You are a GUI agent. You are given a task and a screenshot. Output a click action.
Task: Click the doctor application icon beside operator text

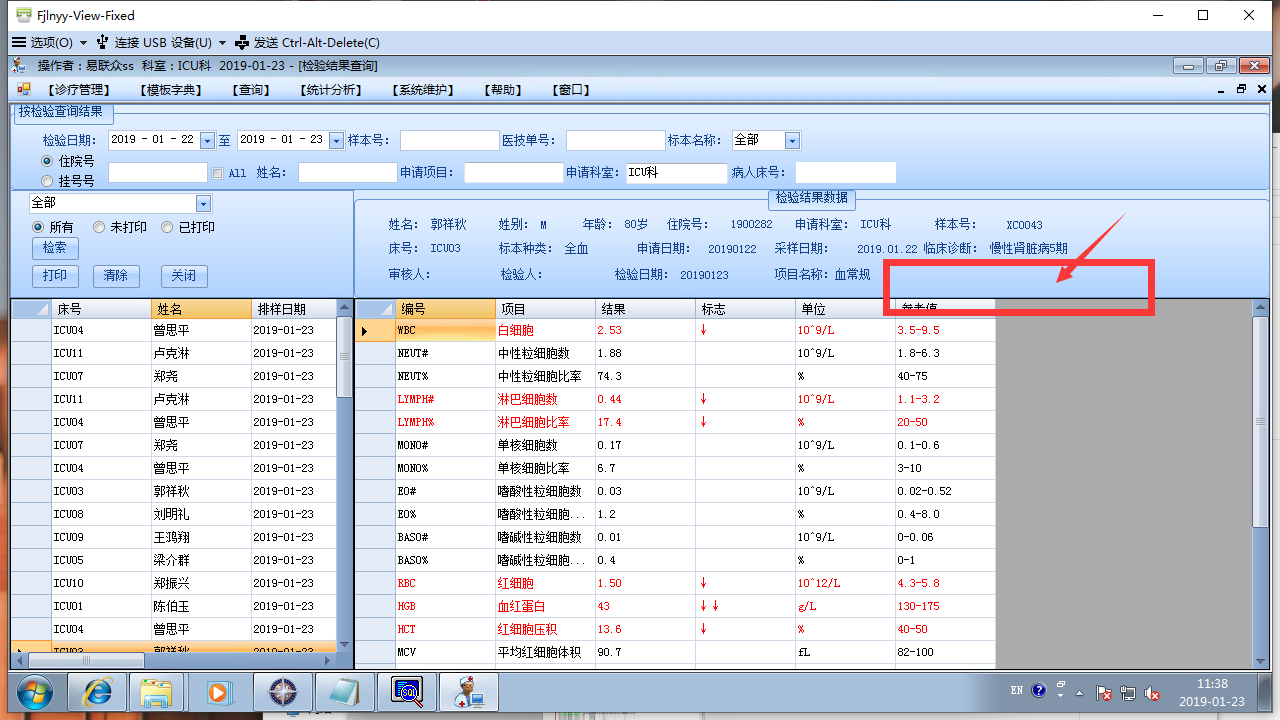19,66
